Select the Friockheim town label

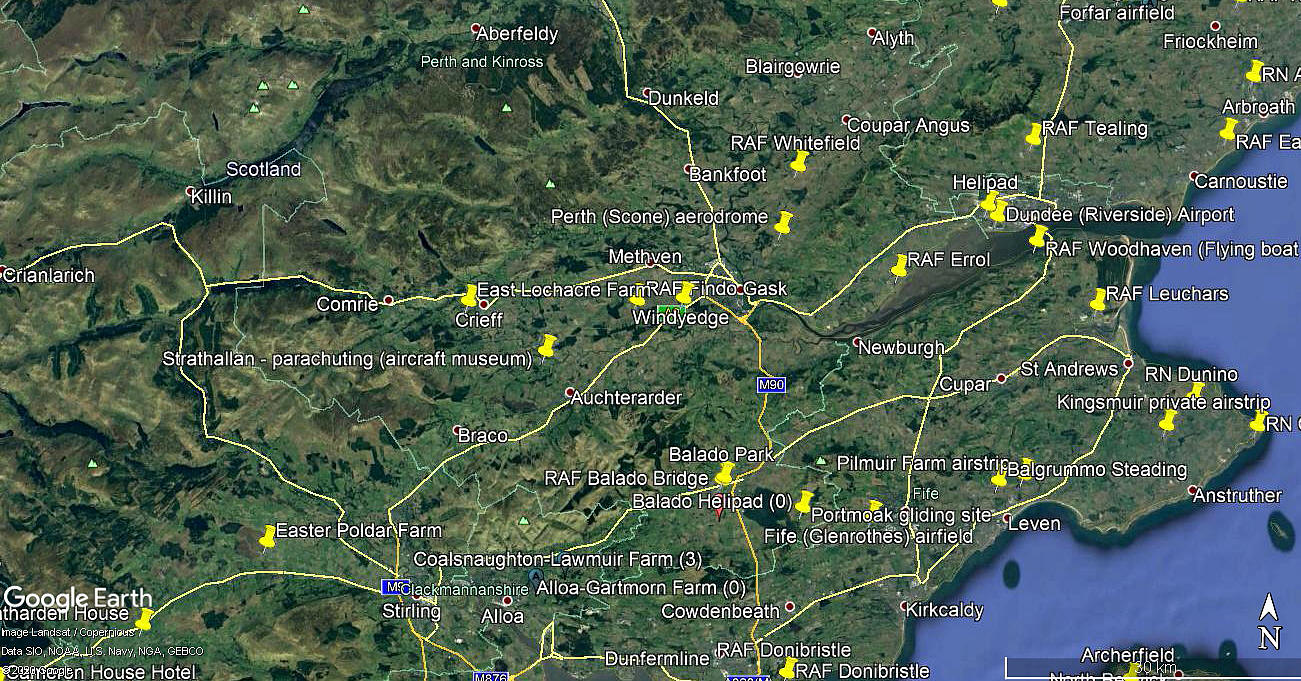tap(1210, 42)
